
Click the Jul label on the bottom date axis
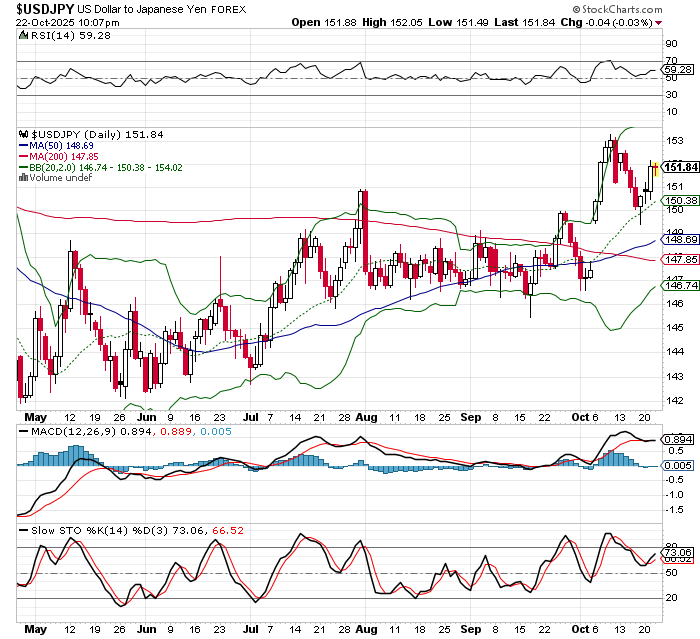(250, 629)
